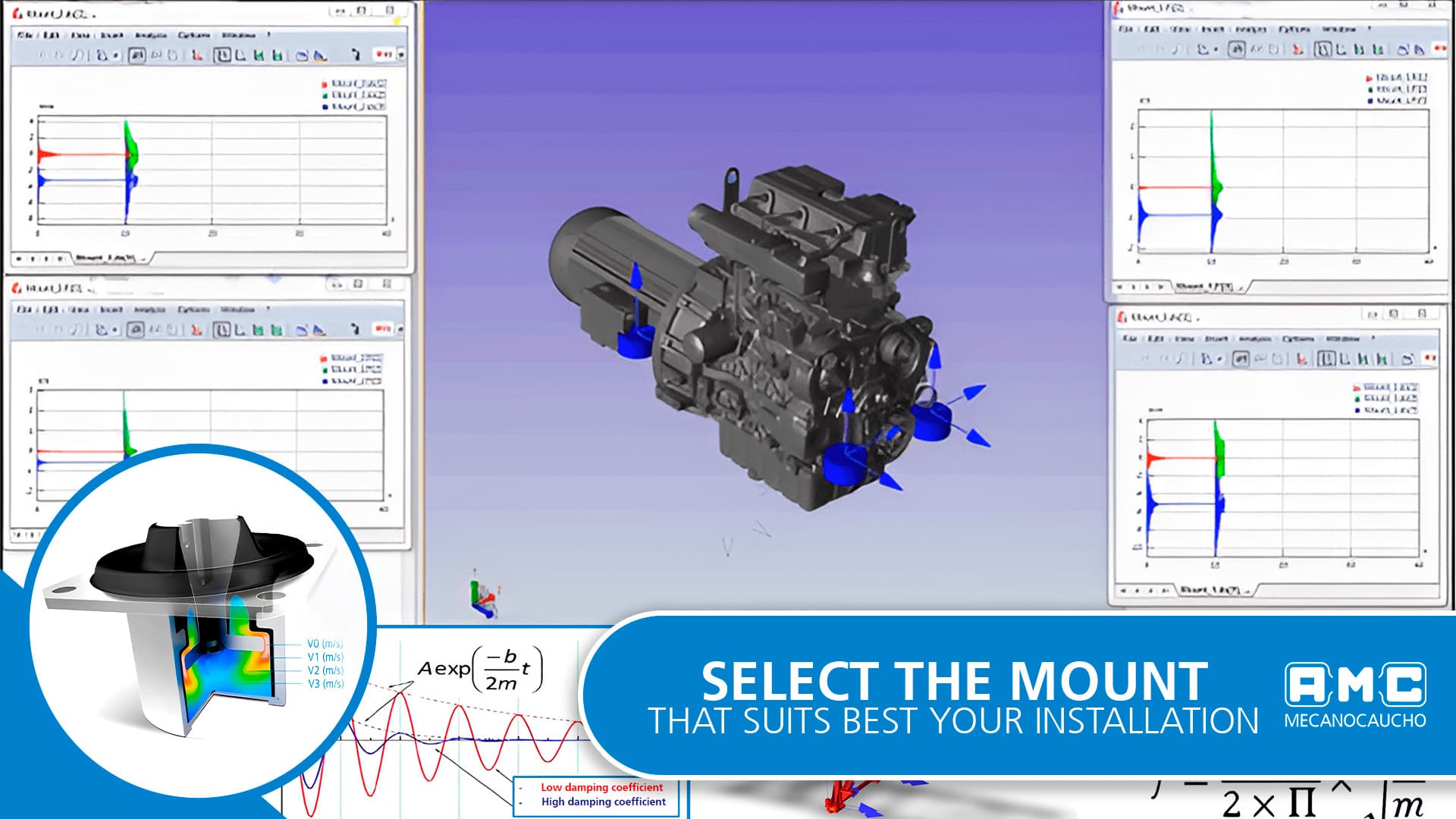Click the first green bar icon in the upper-right chart window
This screenshot has height=819, width=1456.
[x=1360, y=49]
